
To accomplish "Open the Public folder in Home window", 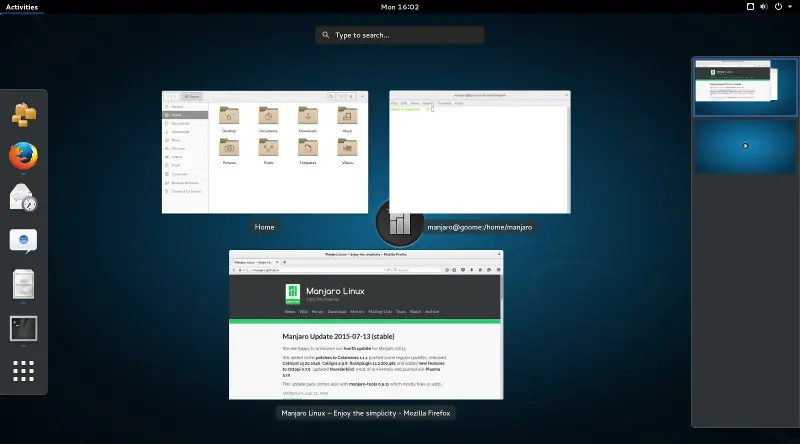I will [x=268, y=151].
